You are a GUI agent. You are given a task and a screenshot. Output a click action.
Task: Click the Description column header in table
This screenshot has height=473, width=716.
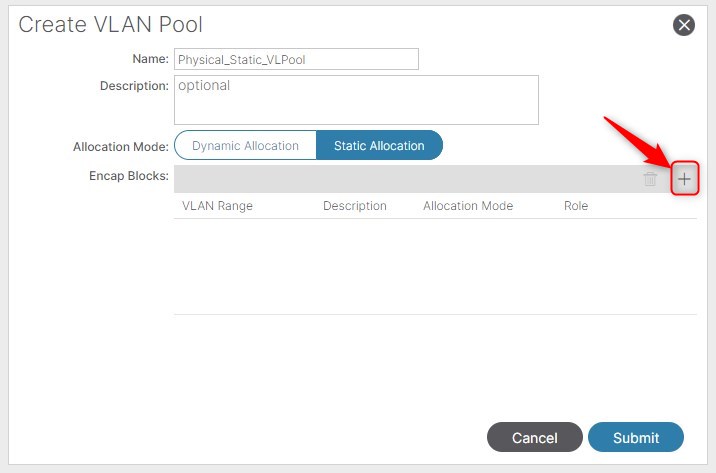354,206
